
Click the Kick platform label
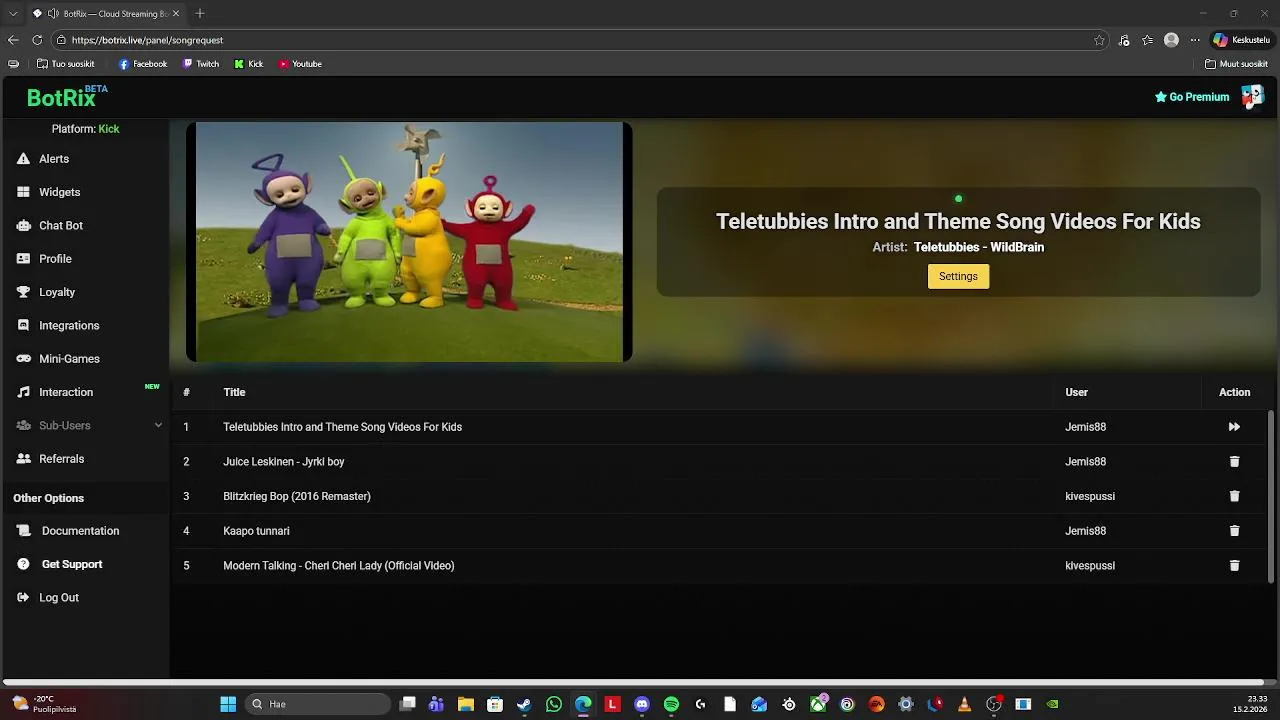[109, 129]
